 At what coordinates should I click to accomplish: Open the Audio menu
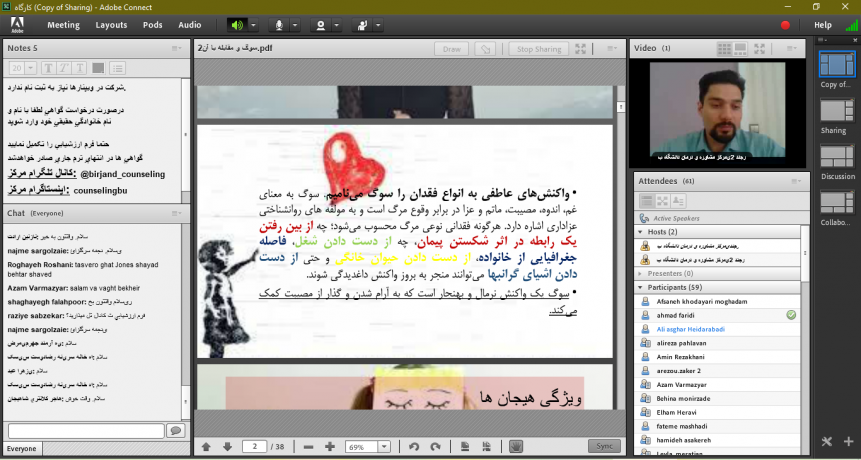(x=189, y=25)
